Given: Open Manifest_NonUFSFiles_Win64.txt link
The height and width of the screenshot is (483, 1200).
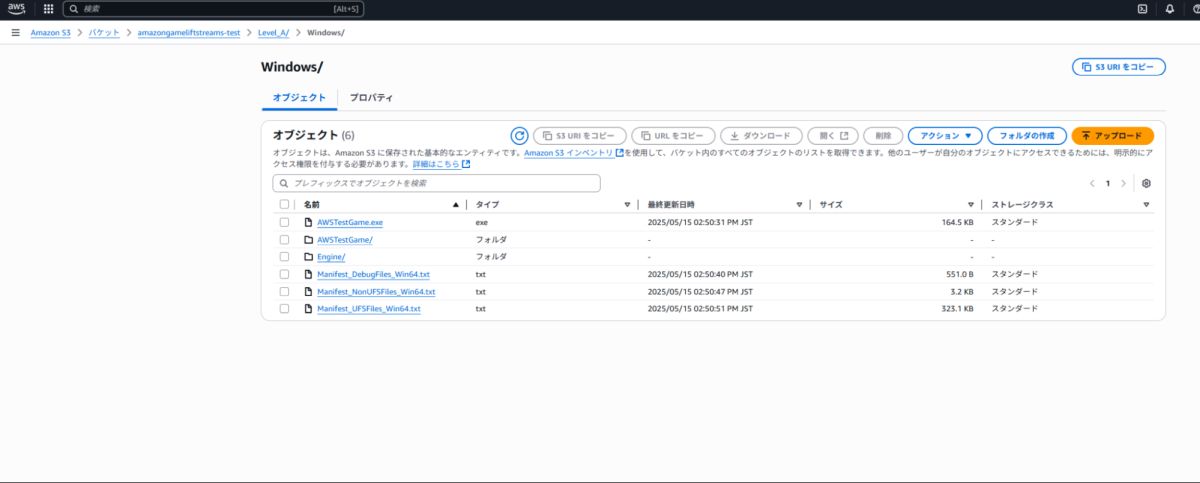Looking at the screenshot, I should click(x=376, y=291).
